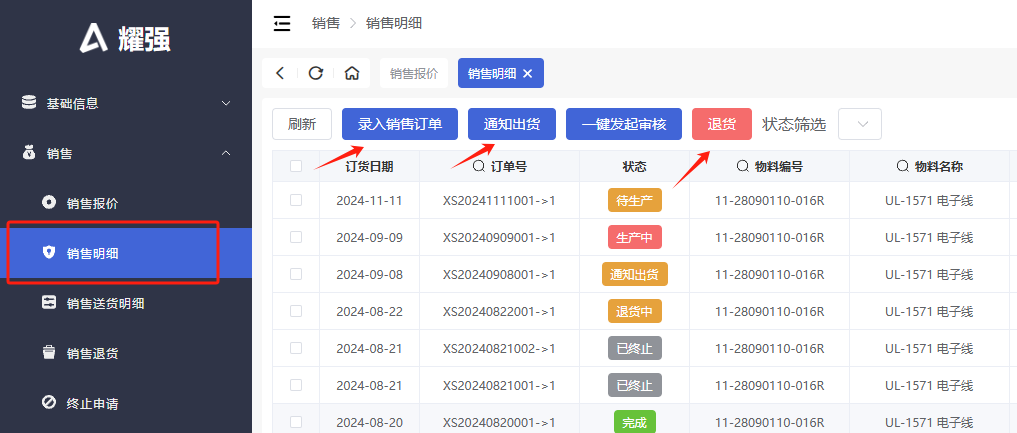
Task: Click the 销售 breadcrumb link
Action: [x=326, y=23]
